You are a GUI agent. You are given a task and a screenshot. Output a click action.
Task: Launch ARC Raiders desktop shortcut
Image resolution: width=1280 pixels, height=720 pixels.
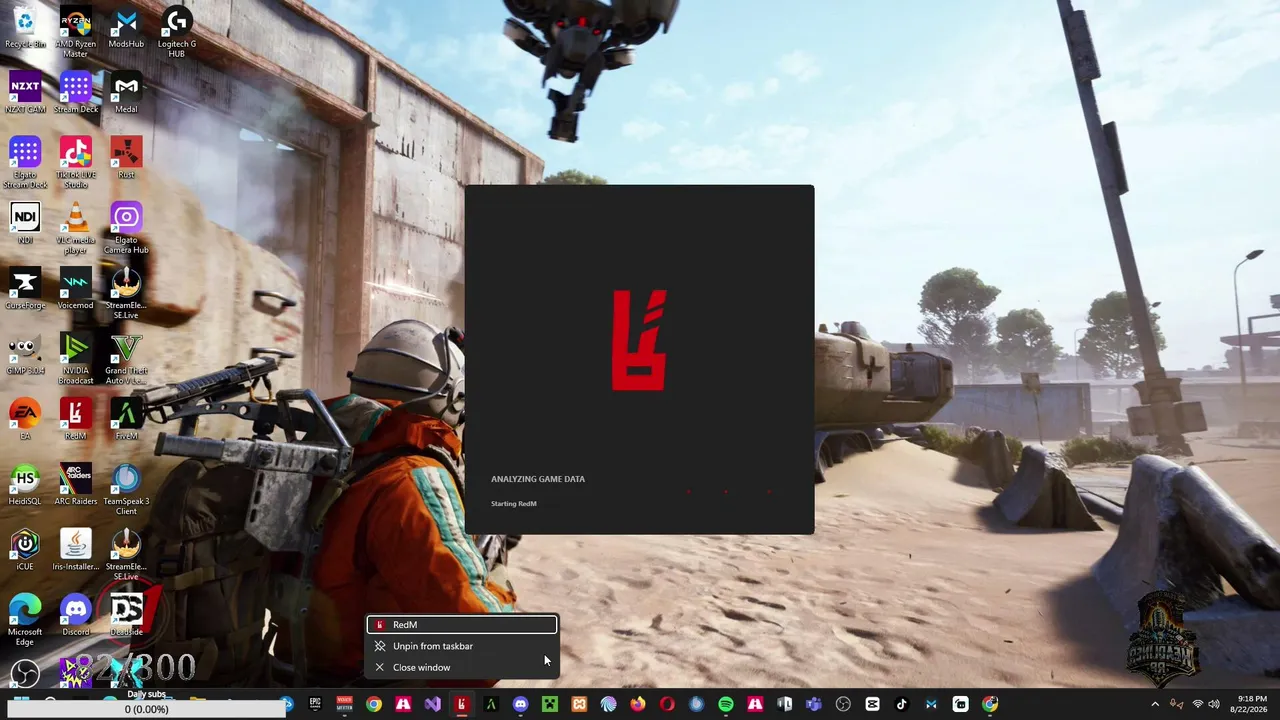[x=76, y=485]
